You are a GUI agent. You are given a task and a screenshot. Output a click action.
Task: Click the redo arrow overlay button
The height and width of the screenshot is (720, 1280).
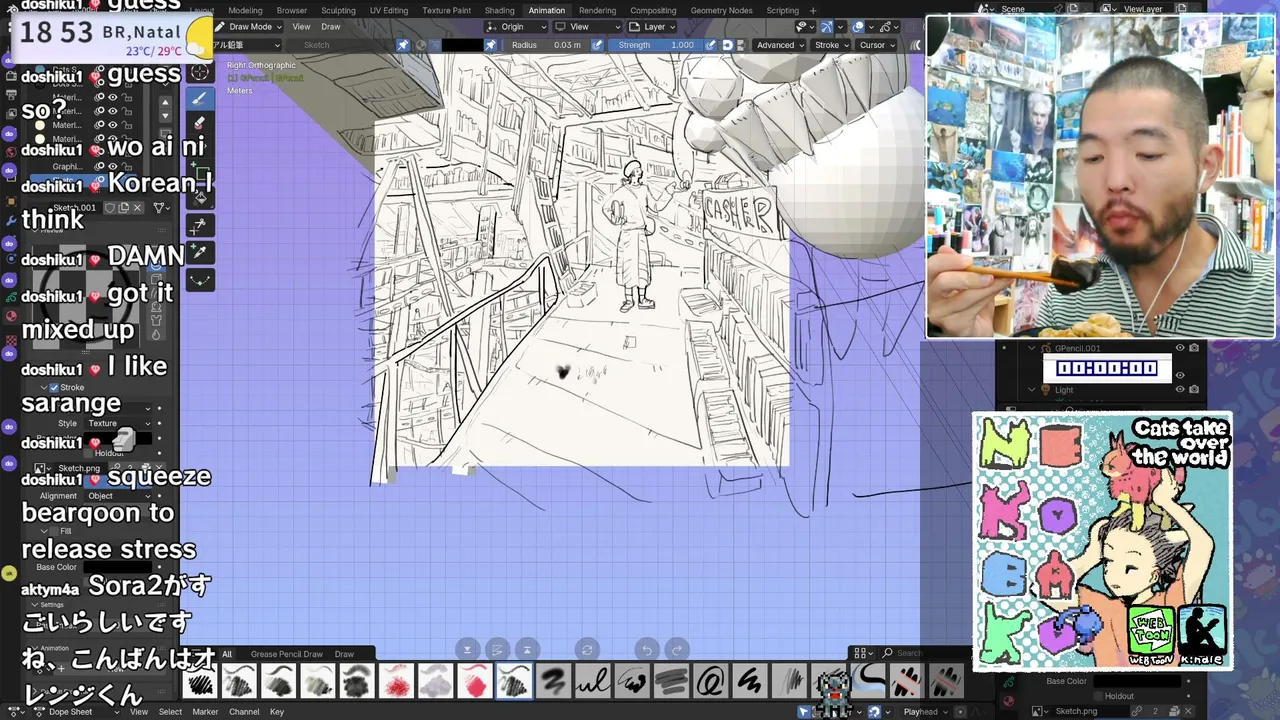tap(677, 650)
